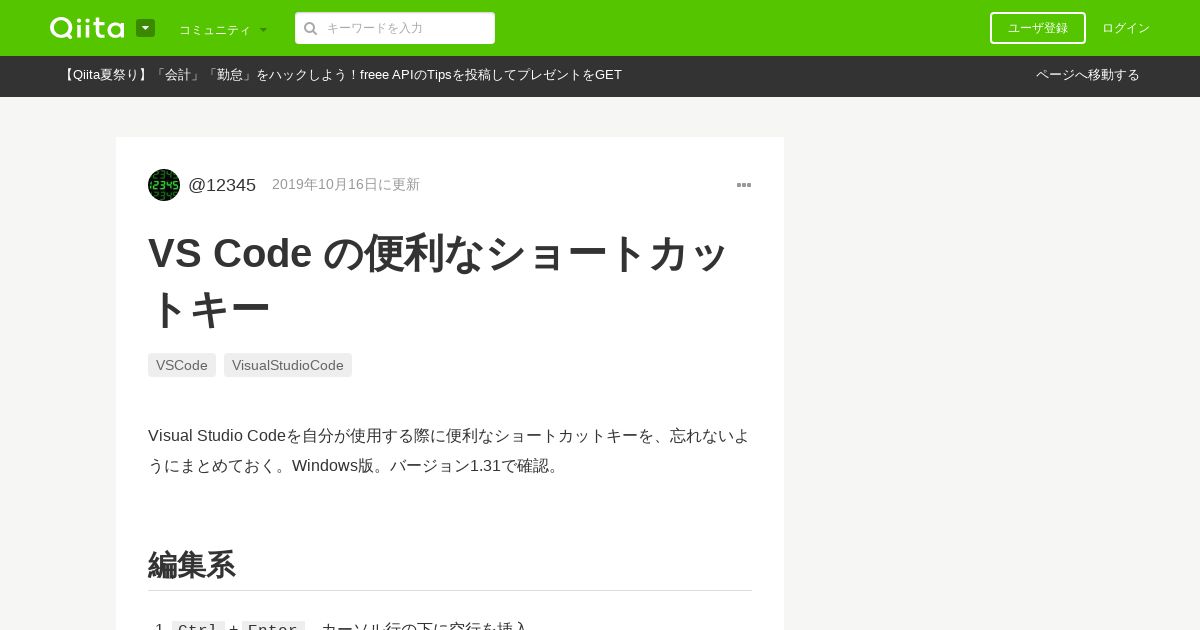Click ページへ移動する link
The image size is (1200, 630).
pyautogui.click(x=1088, y=75)
